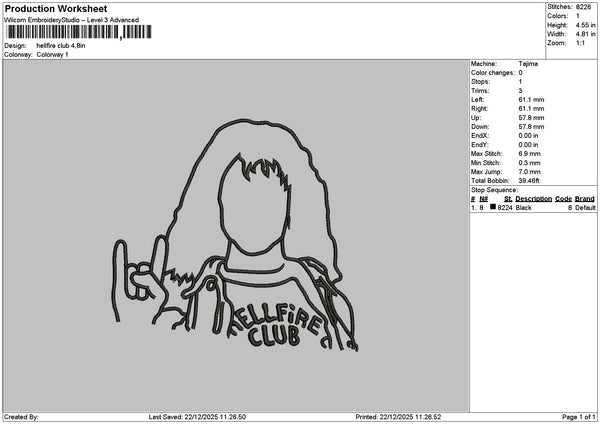This screenshot has height=424, width=600.
Task: Click the Stitches value 8226
Action: (583, 7)
